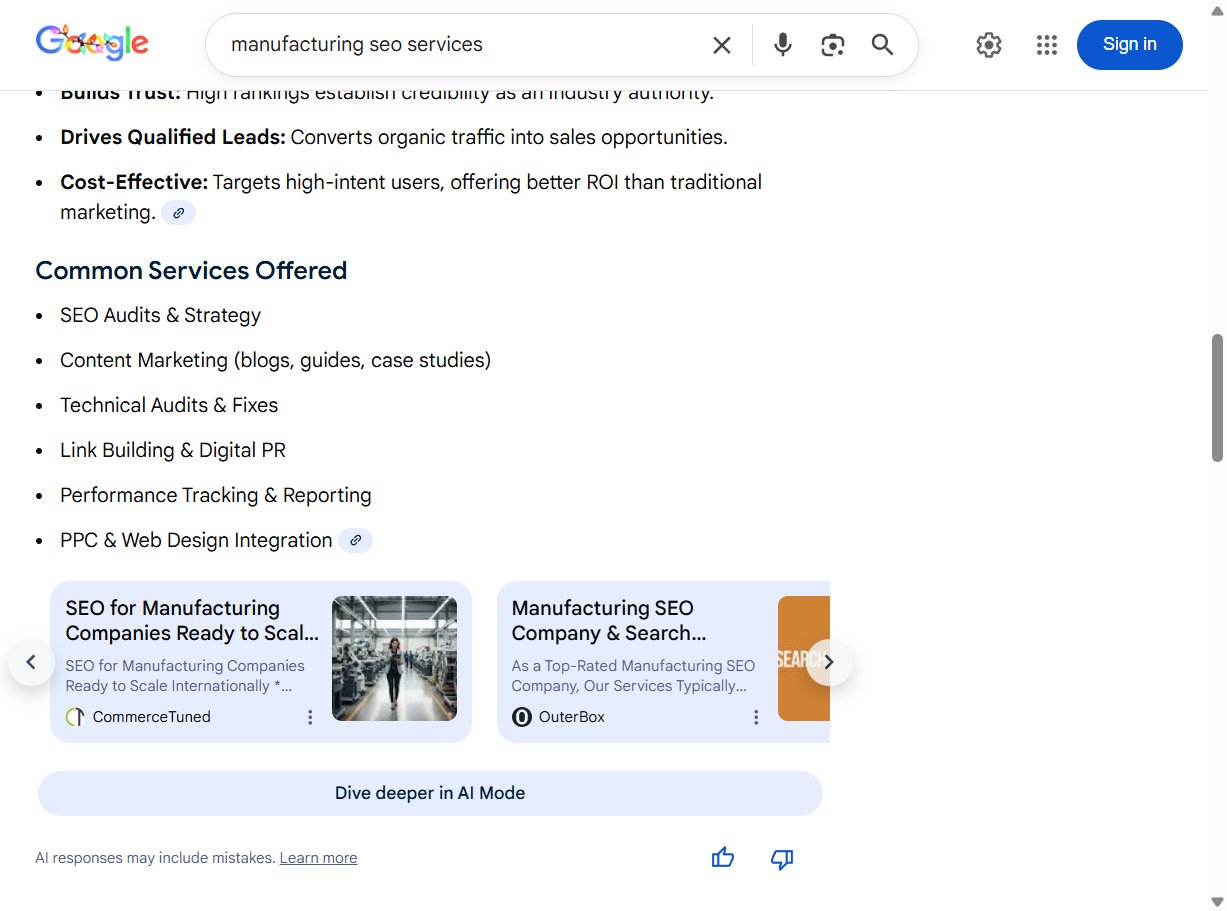The width and height of the screenshot is (1227, 911).
Task: Run the search with the magnifier icon
Action: point(881,44)
